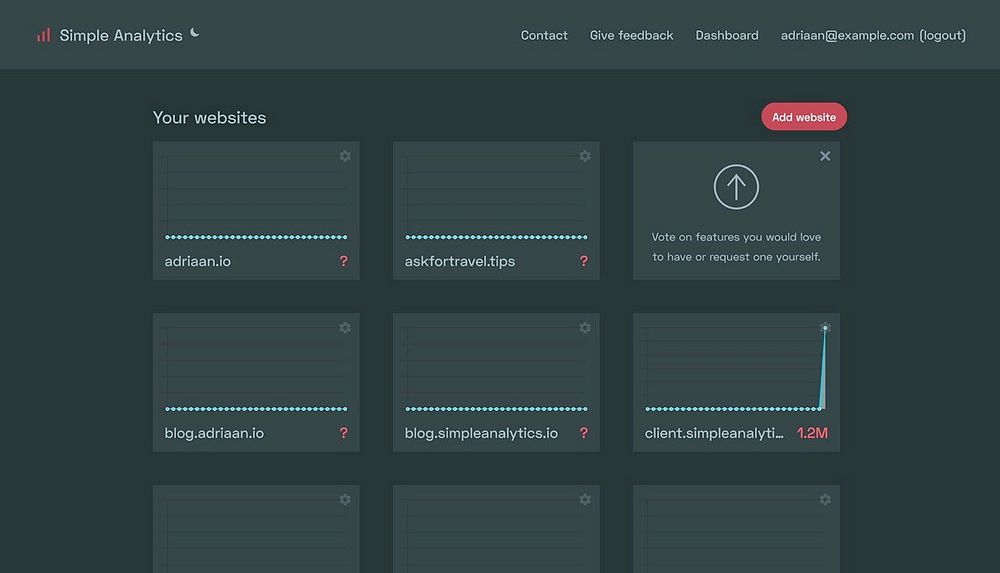1000x573 pixels.
Task: Click the blog.simpleanalytics.io site name
Action: 482,433
